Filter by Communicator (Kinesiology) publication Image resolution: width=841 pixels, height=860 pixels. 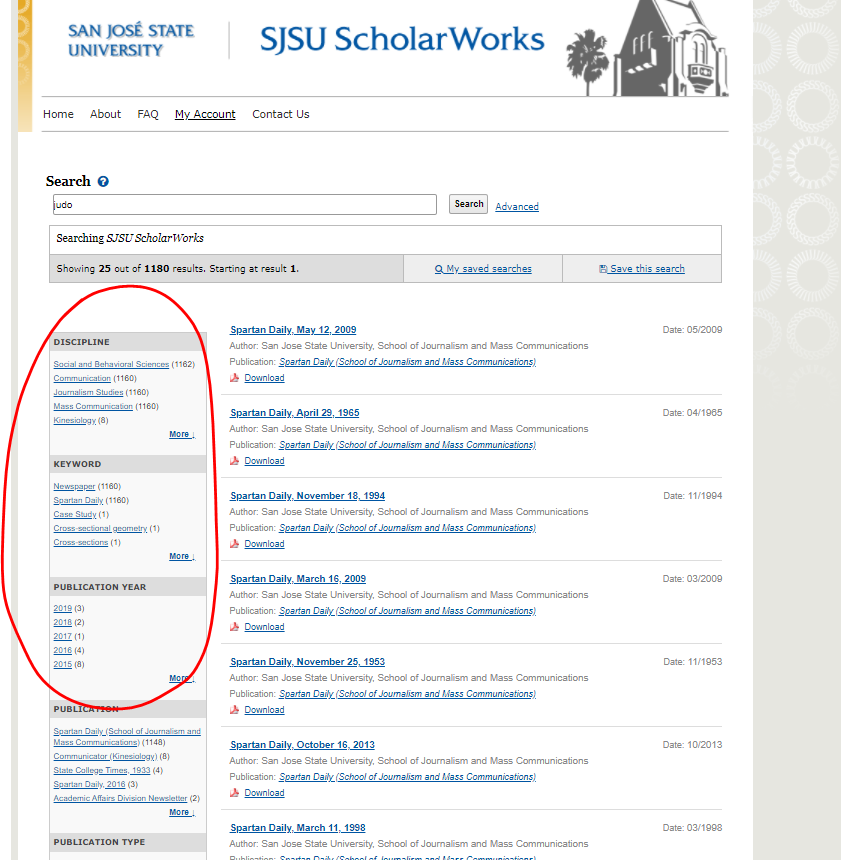pos(105,756)
